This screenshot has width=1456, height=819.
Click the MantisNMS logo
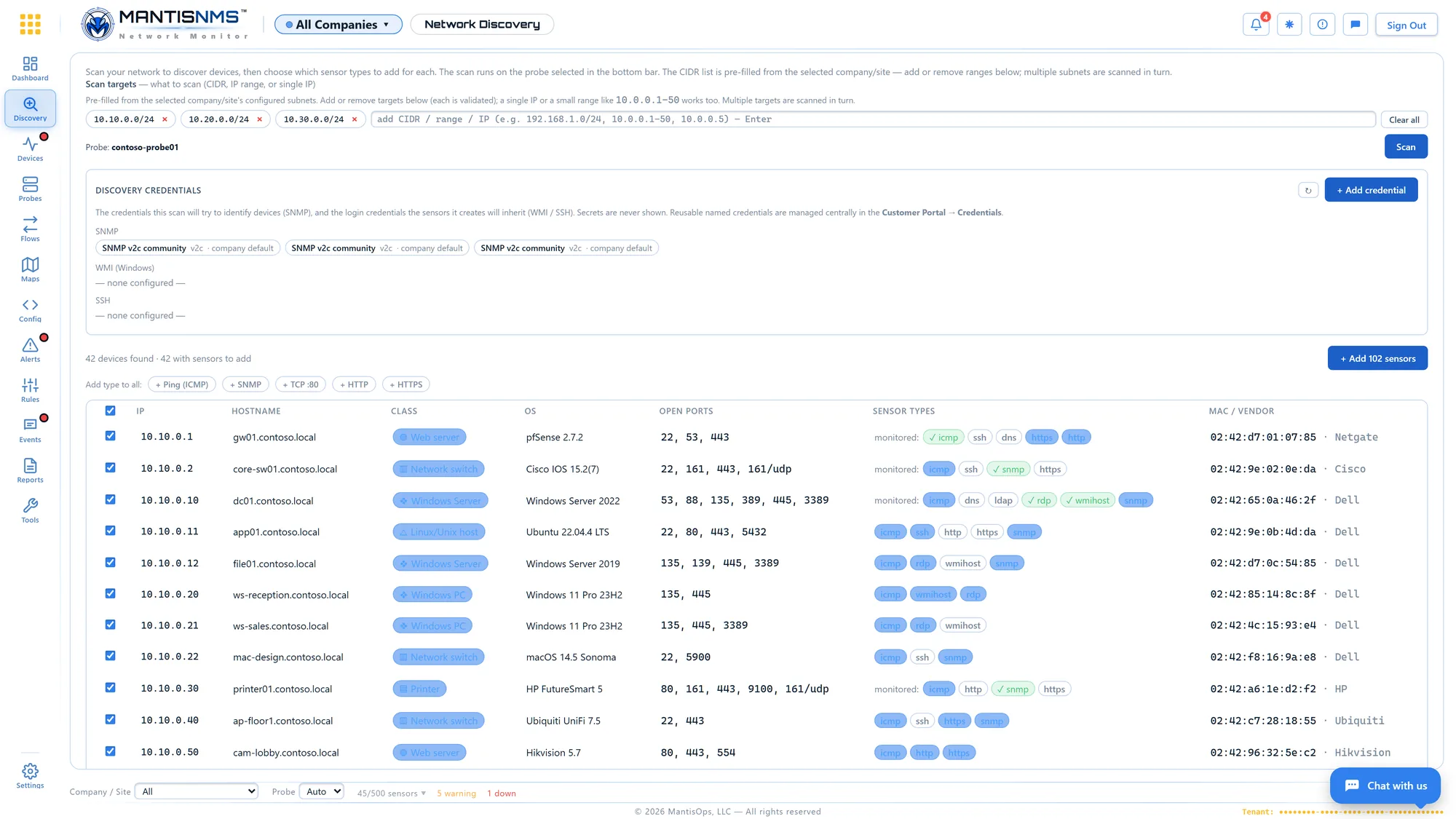[165, 24]
